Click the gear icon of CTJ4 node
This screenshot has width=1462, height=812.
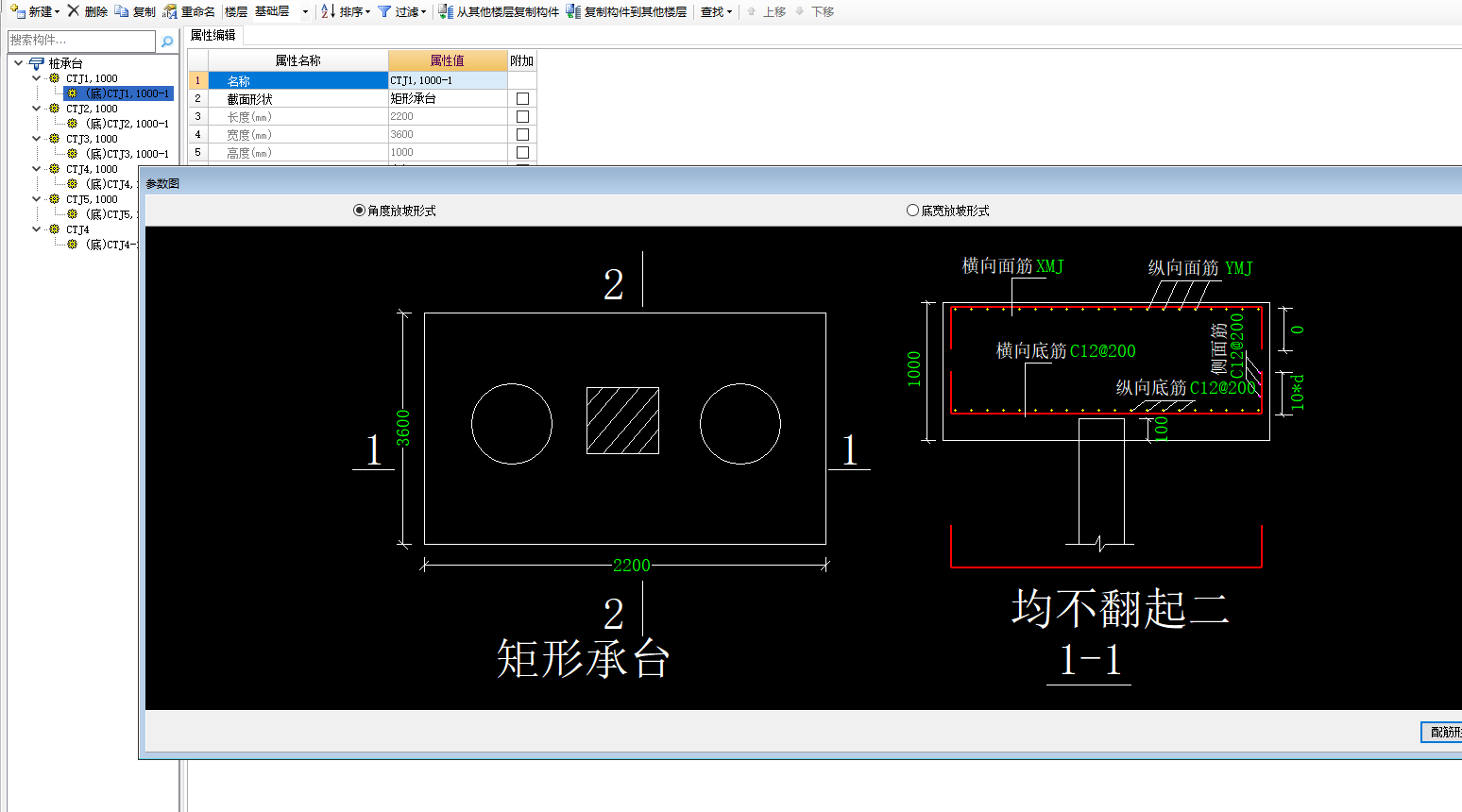(54, 229)
